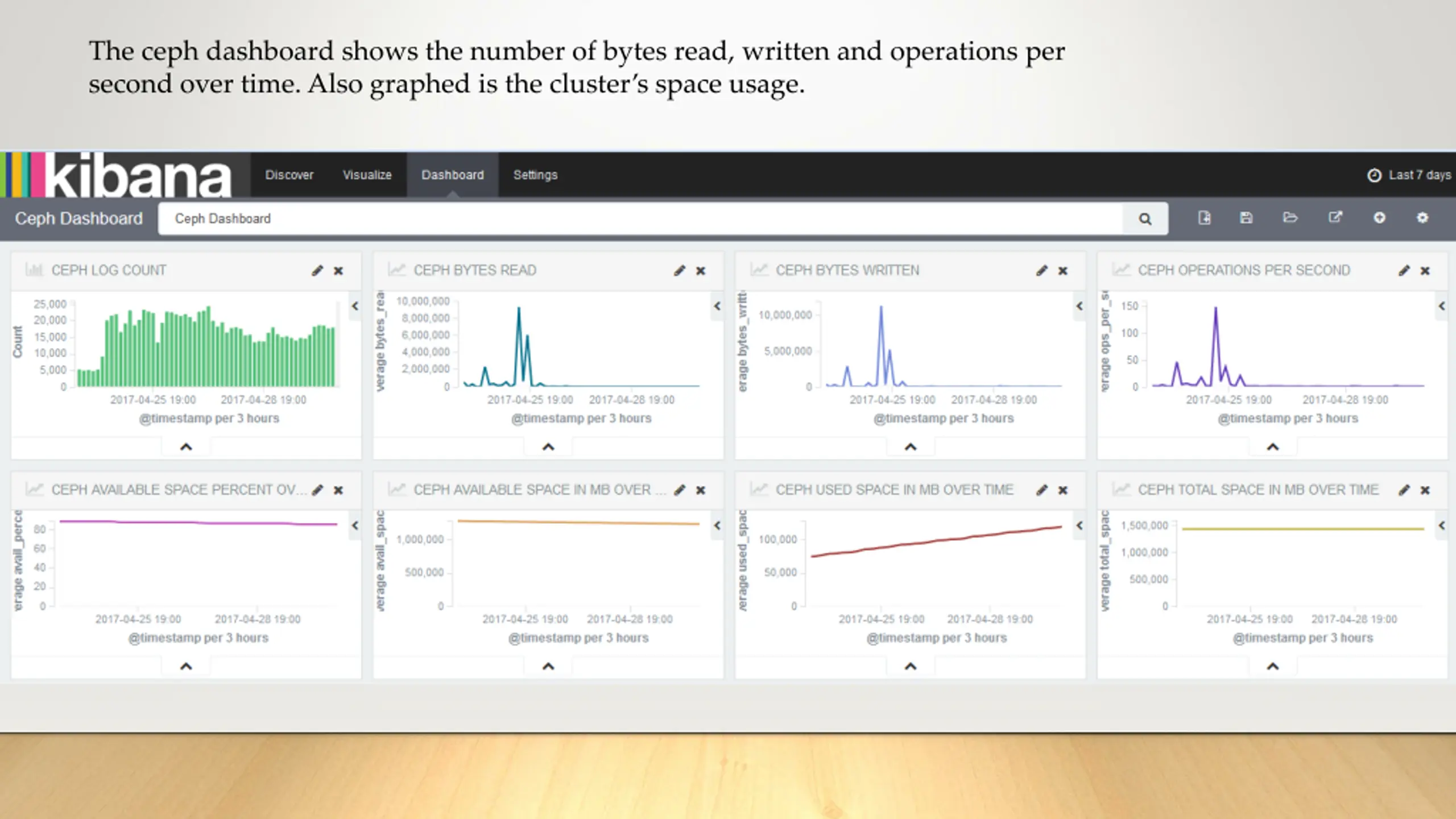Screen dimensions: 1456x819
Task: Toggle legend on Operations Per Second chart
Action: click(1441, 306)
